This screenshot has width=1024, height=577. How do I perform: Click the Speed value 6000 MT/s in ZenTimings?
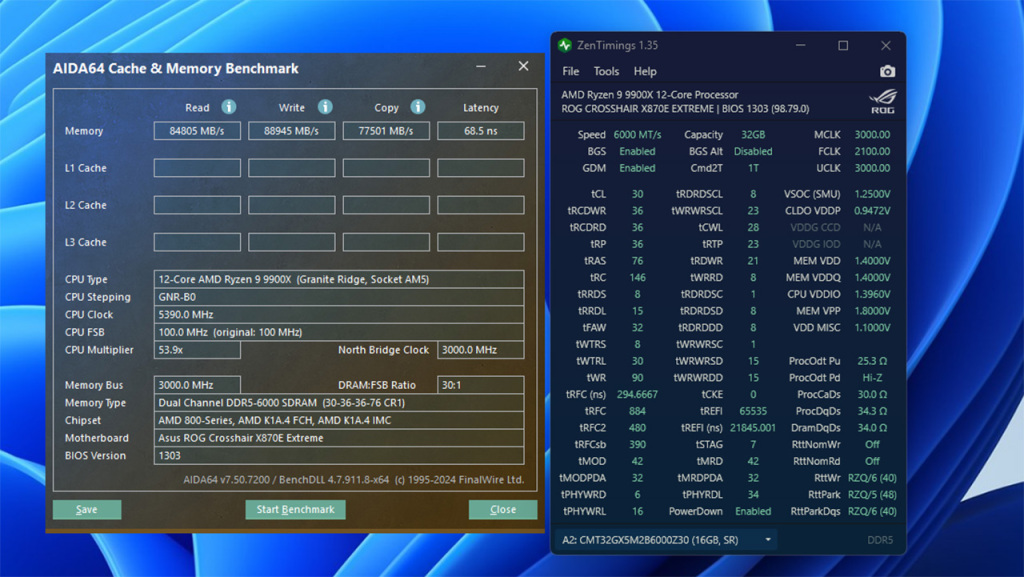(x=637, y=134)
